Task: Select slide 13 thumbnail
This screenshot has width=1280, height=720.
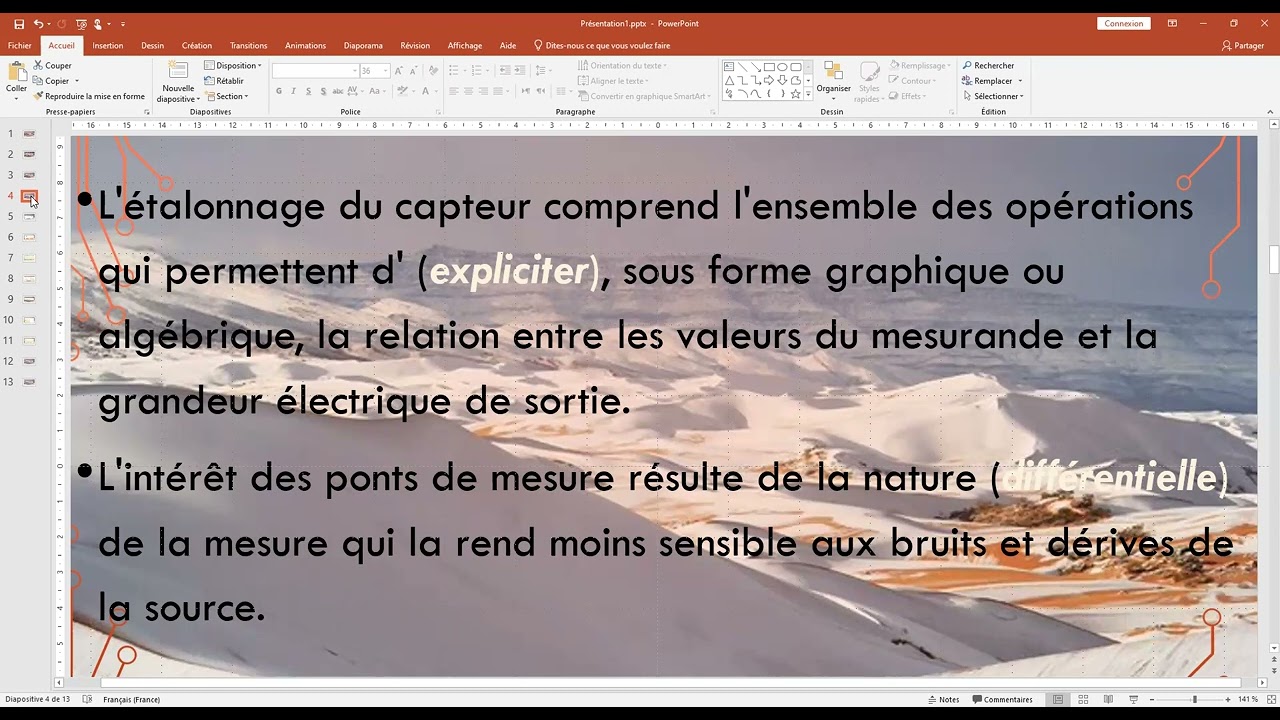Action: tap(29, 382)
